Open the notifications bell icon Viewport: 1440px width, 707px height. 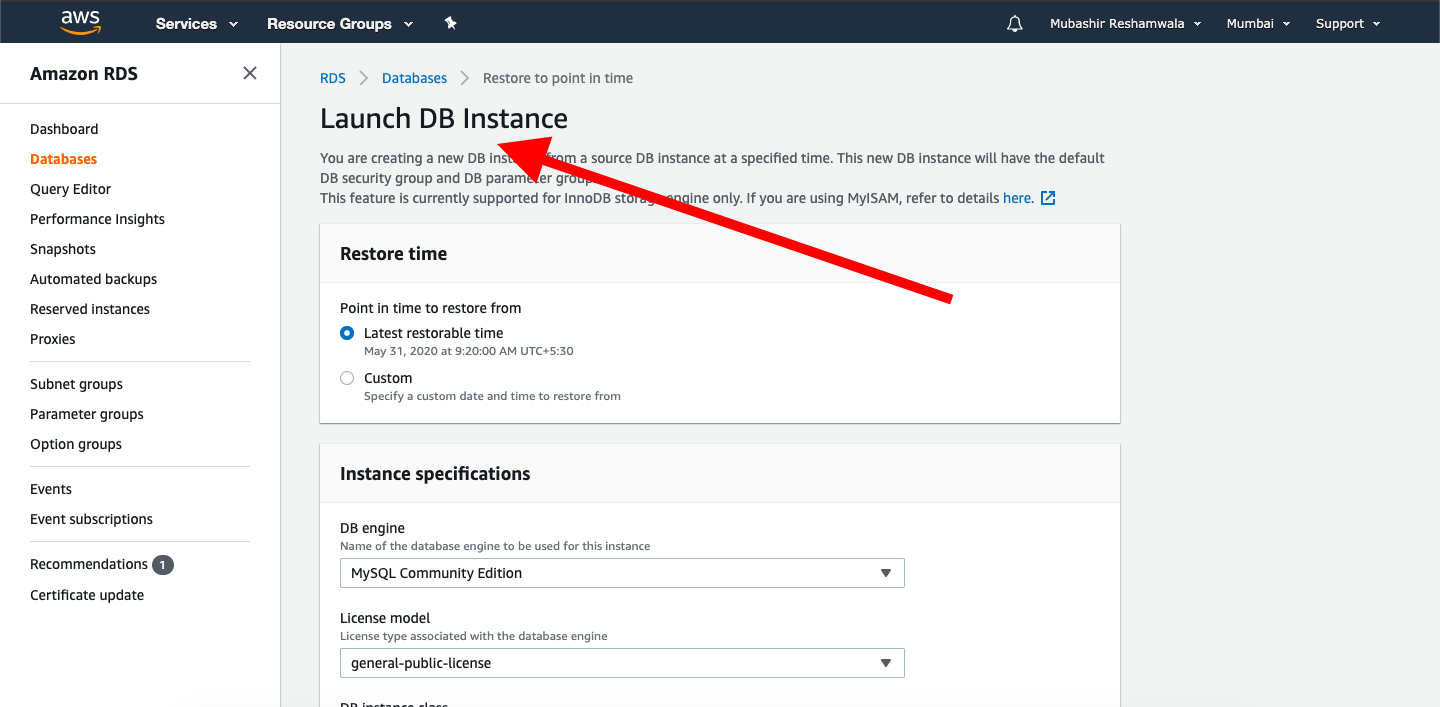(x=1015, y=23)
